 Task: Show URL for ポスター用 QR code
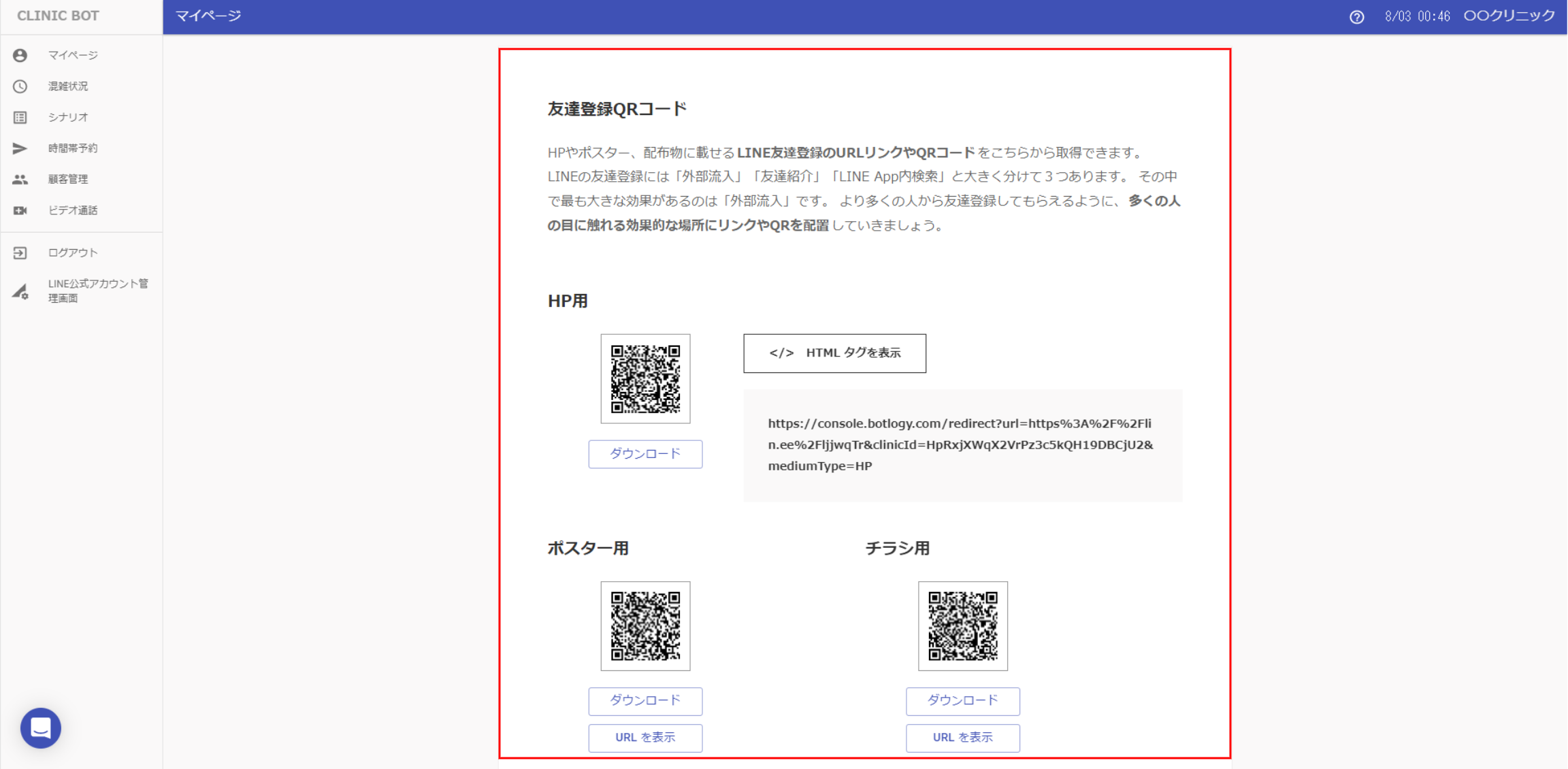(645, 738)
